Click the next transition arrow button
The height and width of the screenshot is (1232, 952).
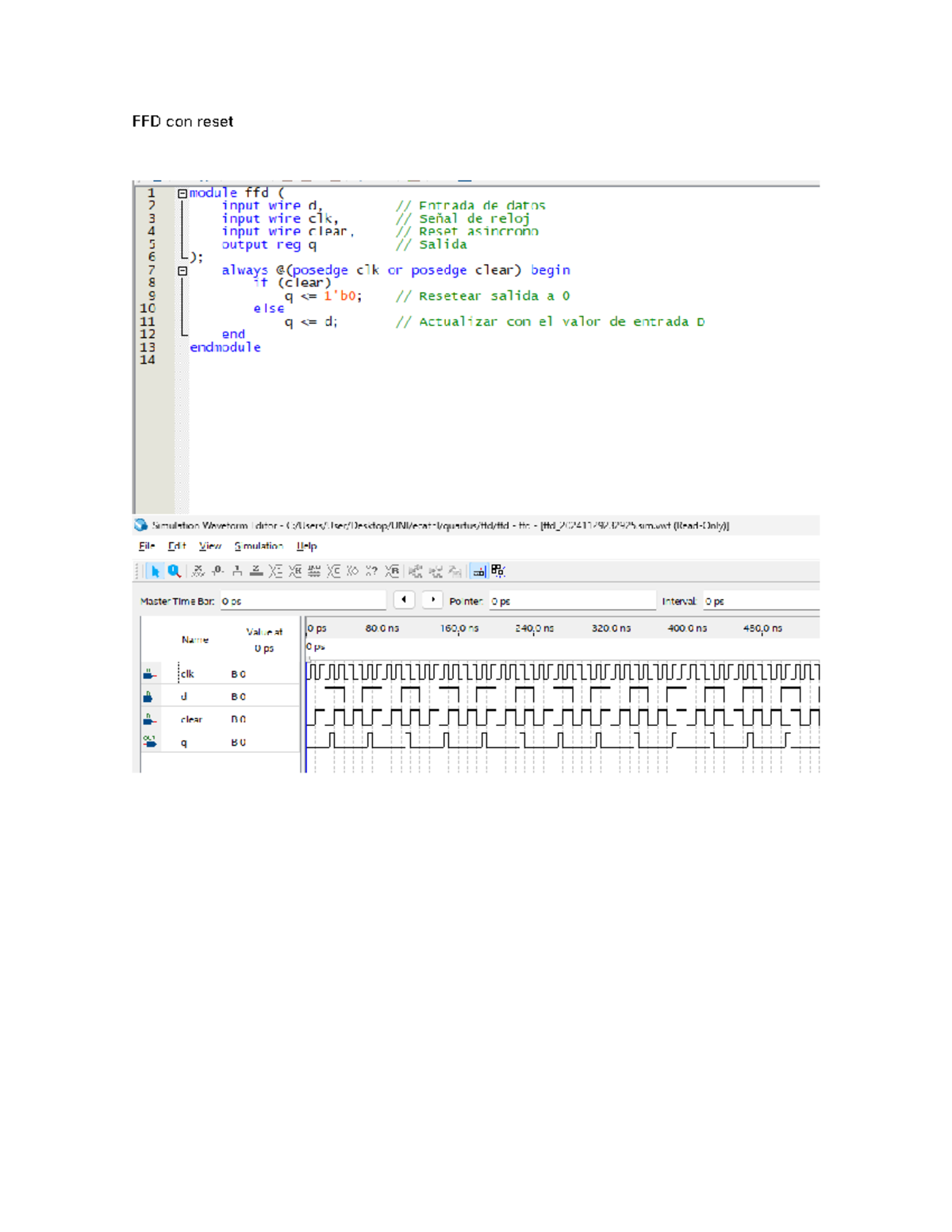coord(432,601)
